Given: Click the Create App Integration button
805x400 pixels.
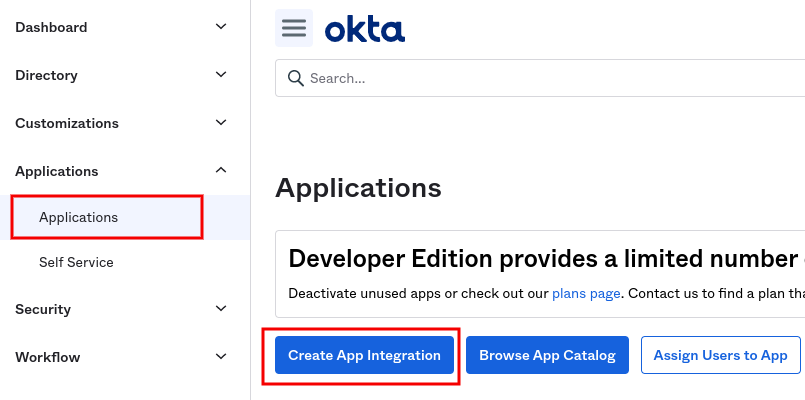Looking at the screenshot, I should pos(364,355).
